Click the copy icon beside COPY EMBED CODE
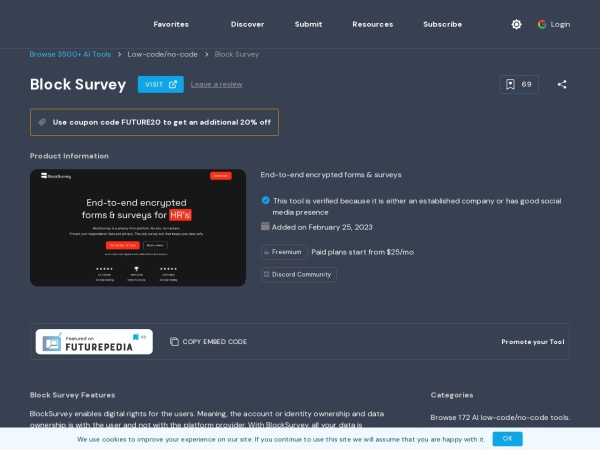The width and height of the screenshot is (600, 450). click(x=174, y=342)
